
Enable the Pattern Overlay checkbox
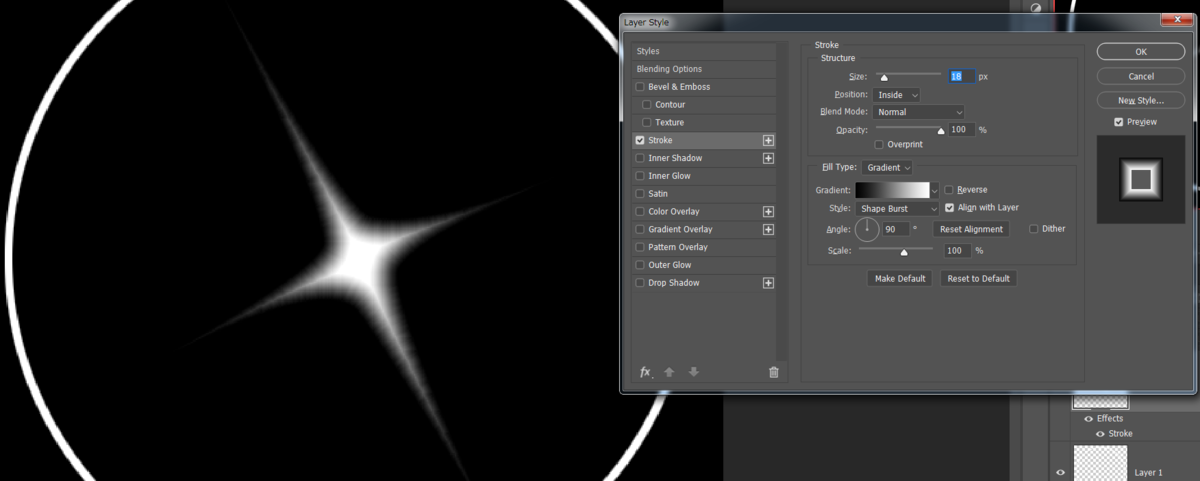point(640,247)
